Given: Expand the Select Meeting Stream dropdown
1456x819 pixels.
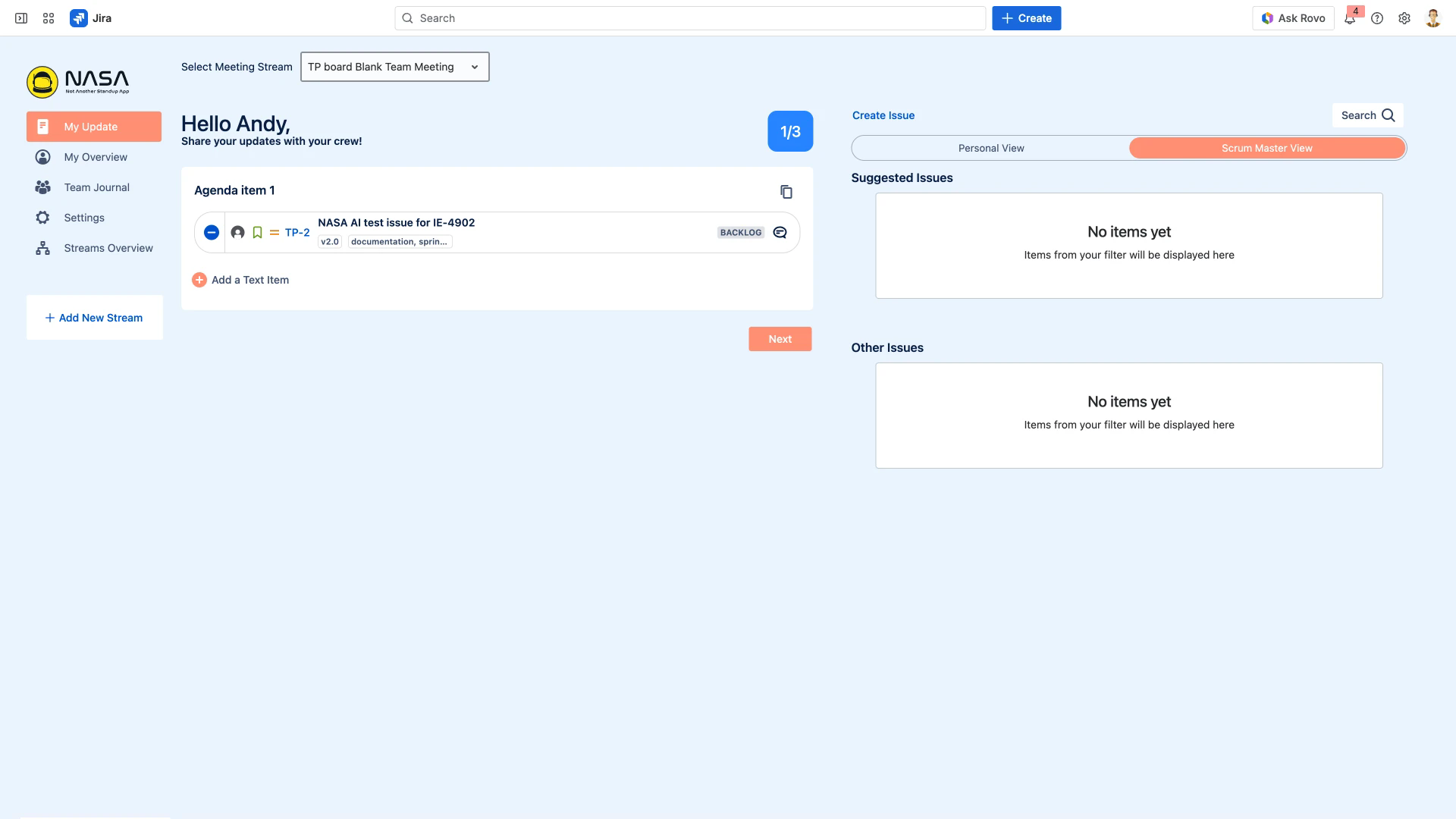Looking at the screenshot, I should 394,67.
